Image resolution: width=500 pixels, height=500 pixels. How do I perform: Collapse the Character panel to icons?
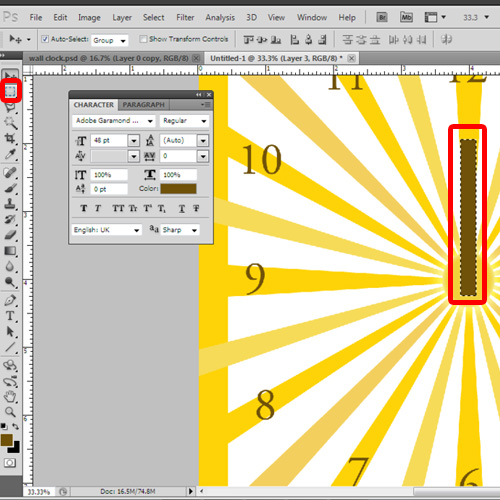click(x=199, y=95)
